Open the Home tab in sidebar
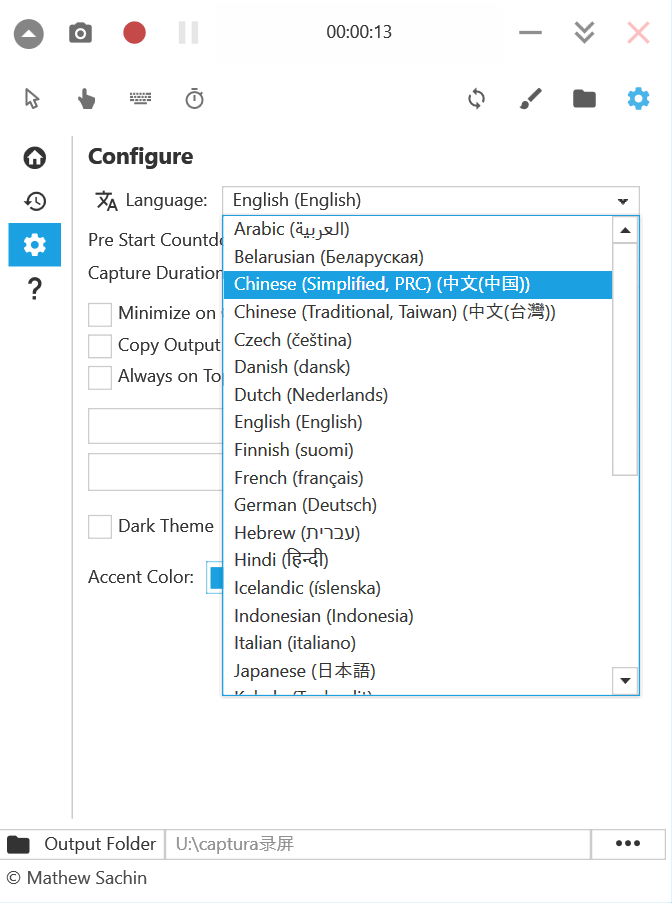 point(35,157)
